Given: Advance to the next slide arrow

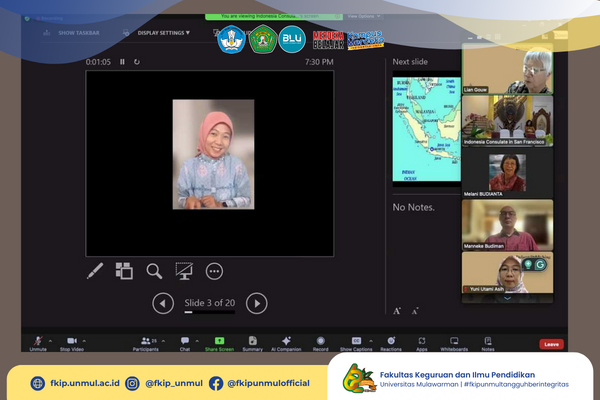Looking at the screenshot, I should (257, 303).
